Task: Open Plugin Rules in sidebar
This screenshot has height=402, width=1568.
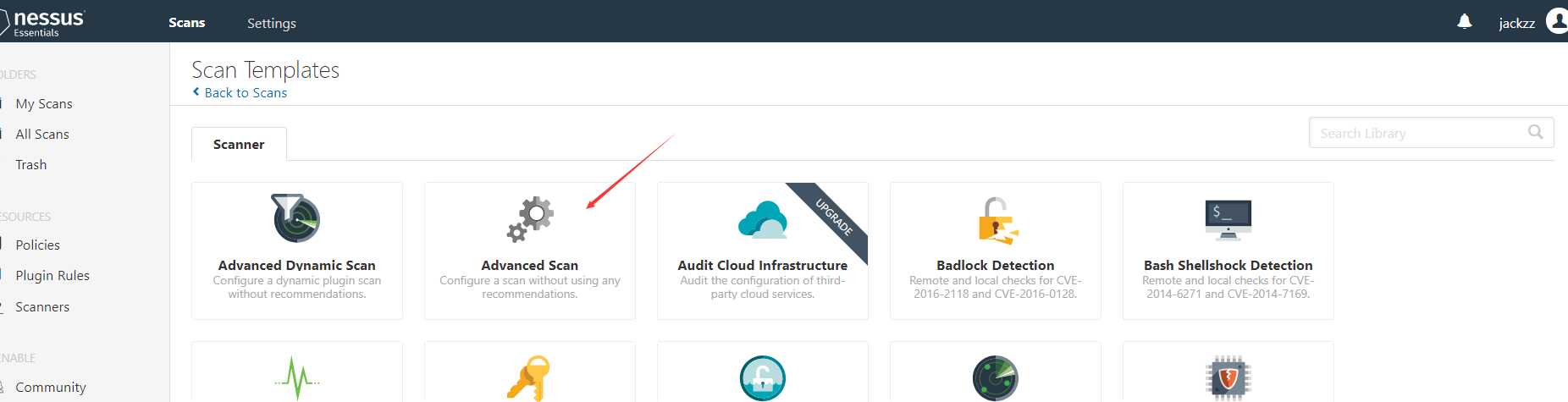Action: pos(52,275)
